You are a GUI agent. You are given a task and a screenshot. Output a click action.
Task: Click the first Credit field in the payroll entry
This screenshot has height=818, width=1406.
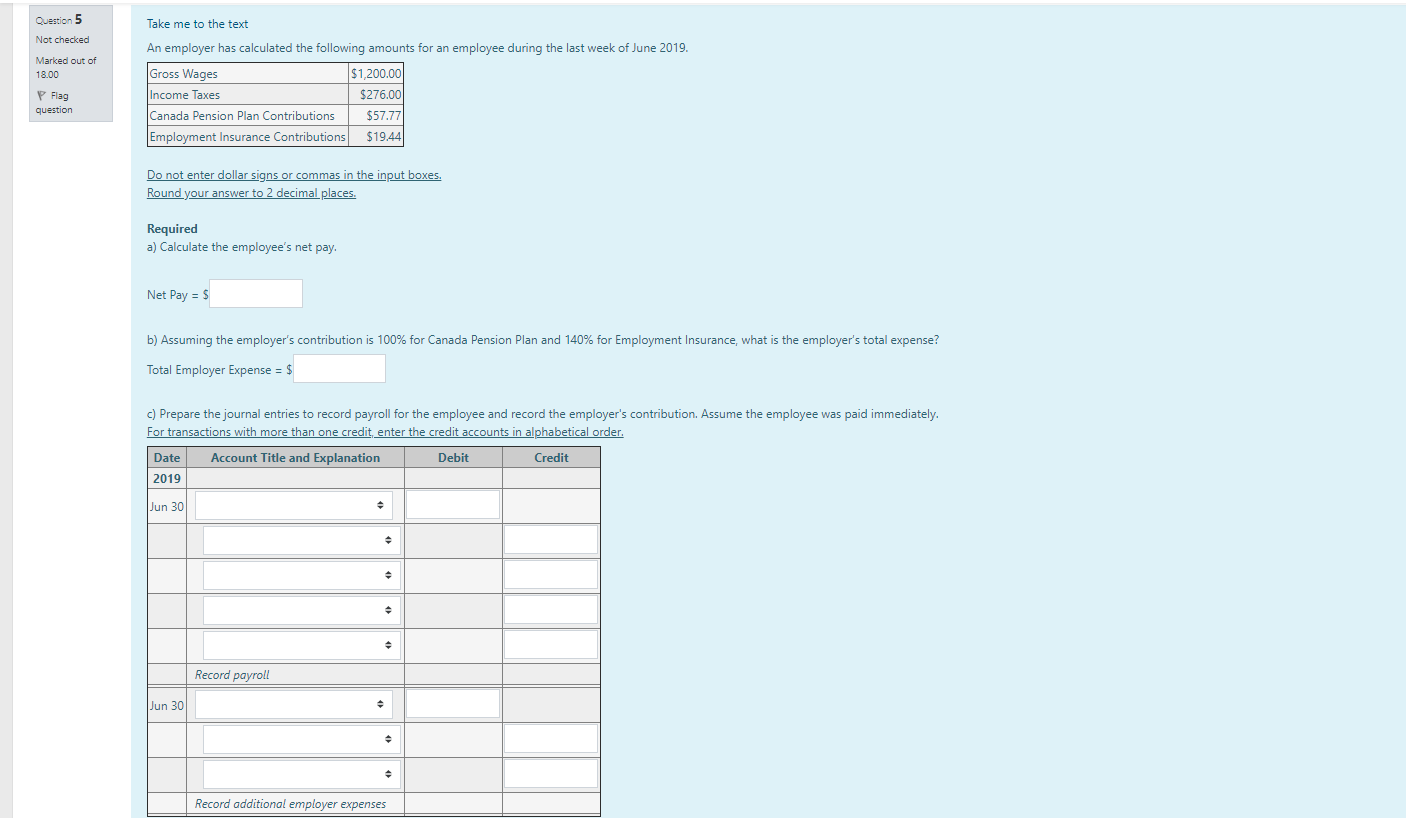tap(550, 539)
